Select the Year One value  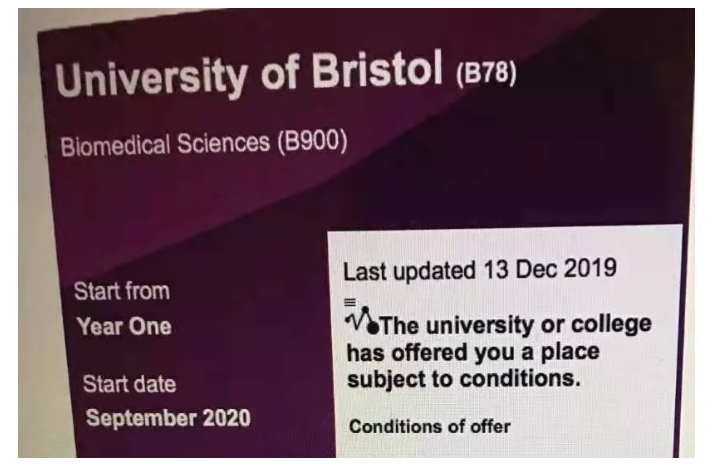coord(123,326)
